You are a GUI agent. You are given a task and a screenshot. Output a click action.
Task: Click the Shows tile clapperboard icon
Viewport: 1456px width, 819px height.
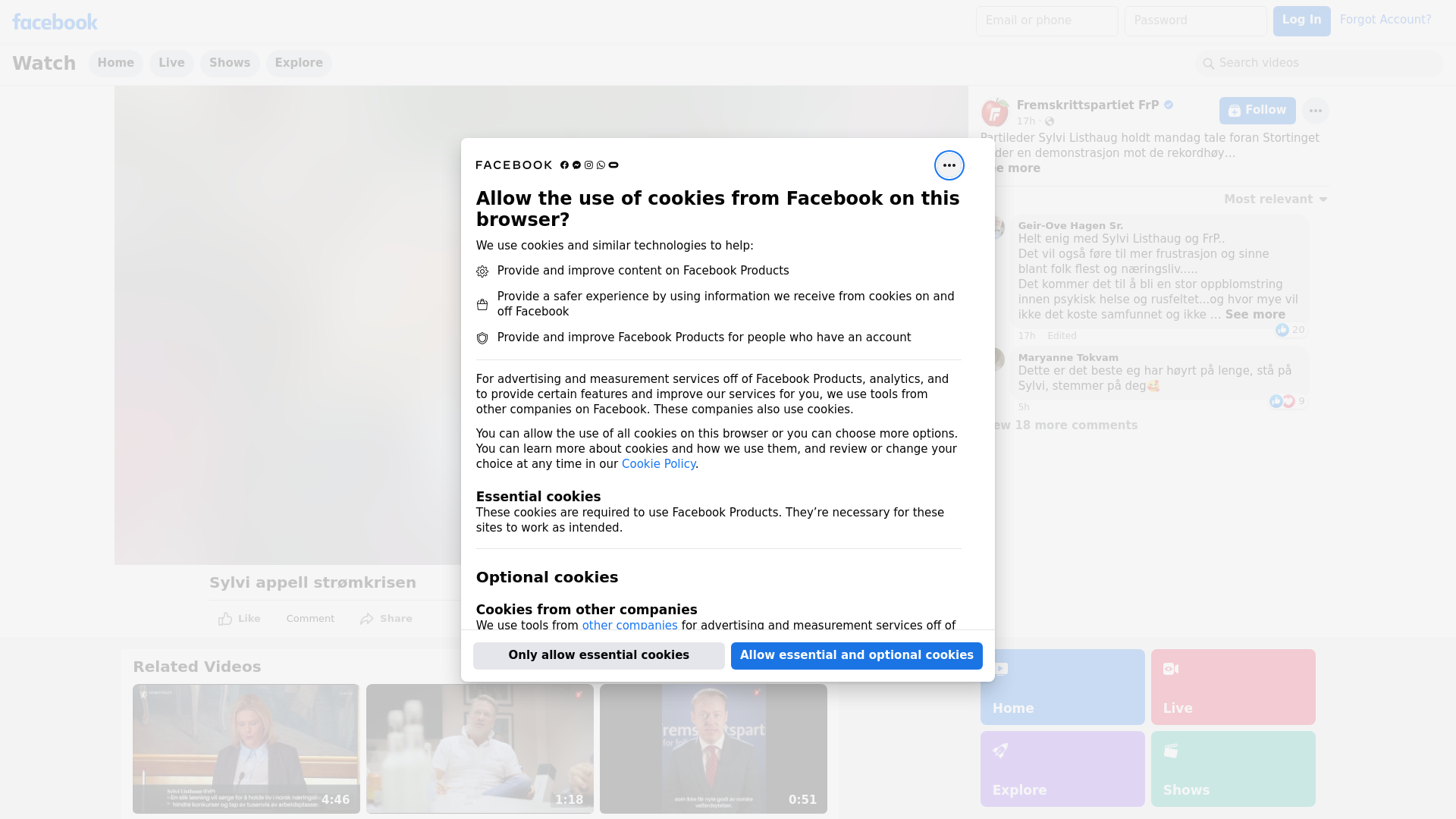tap(1171, 751)
